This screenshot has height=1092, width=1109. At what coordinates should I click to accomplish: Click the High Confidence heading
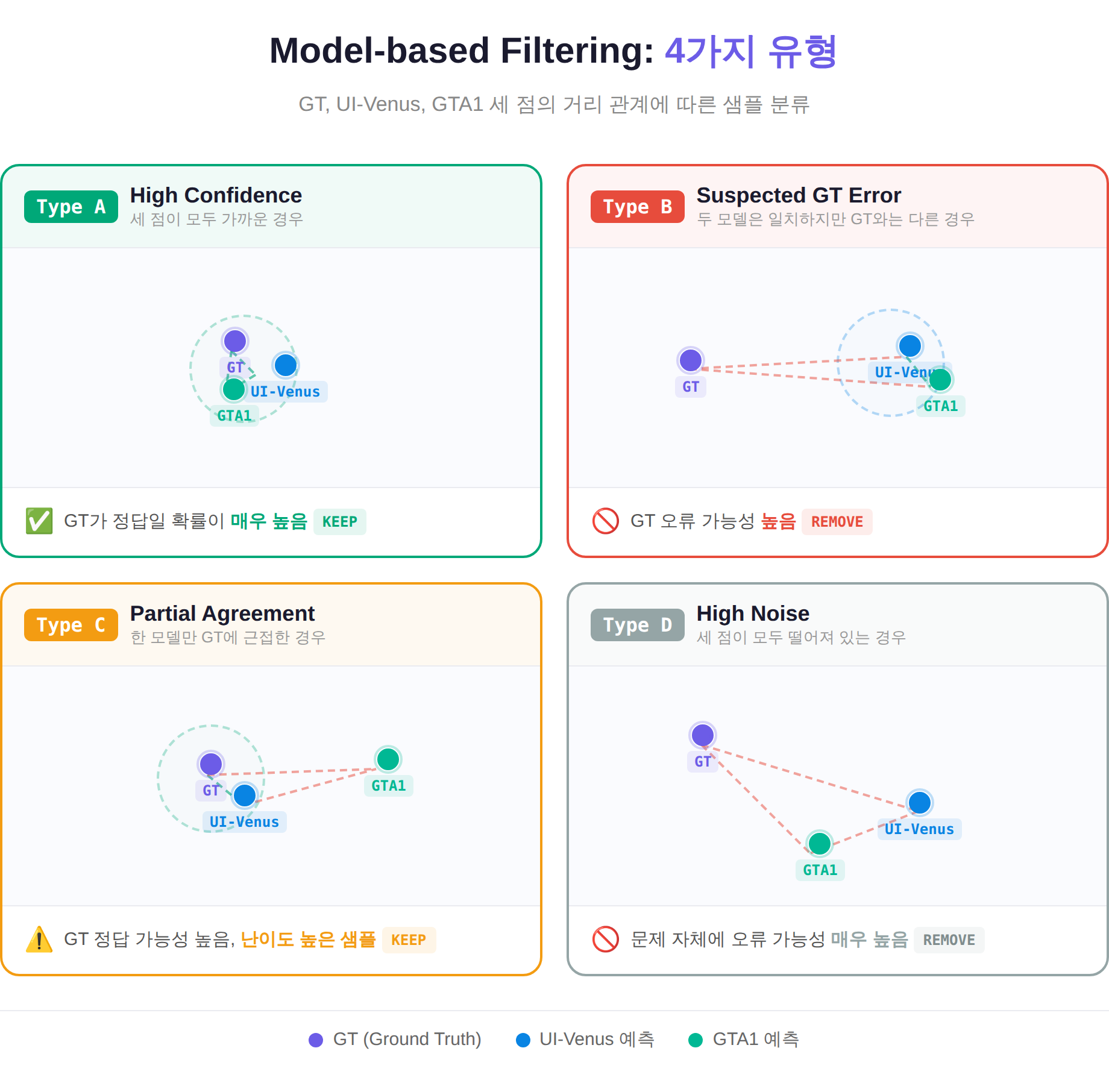click(x=216, y=195)
